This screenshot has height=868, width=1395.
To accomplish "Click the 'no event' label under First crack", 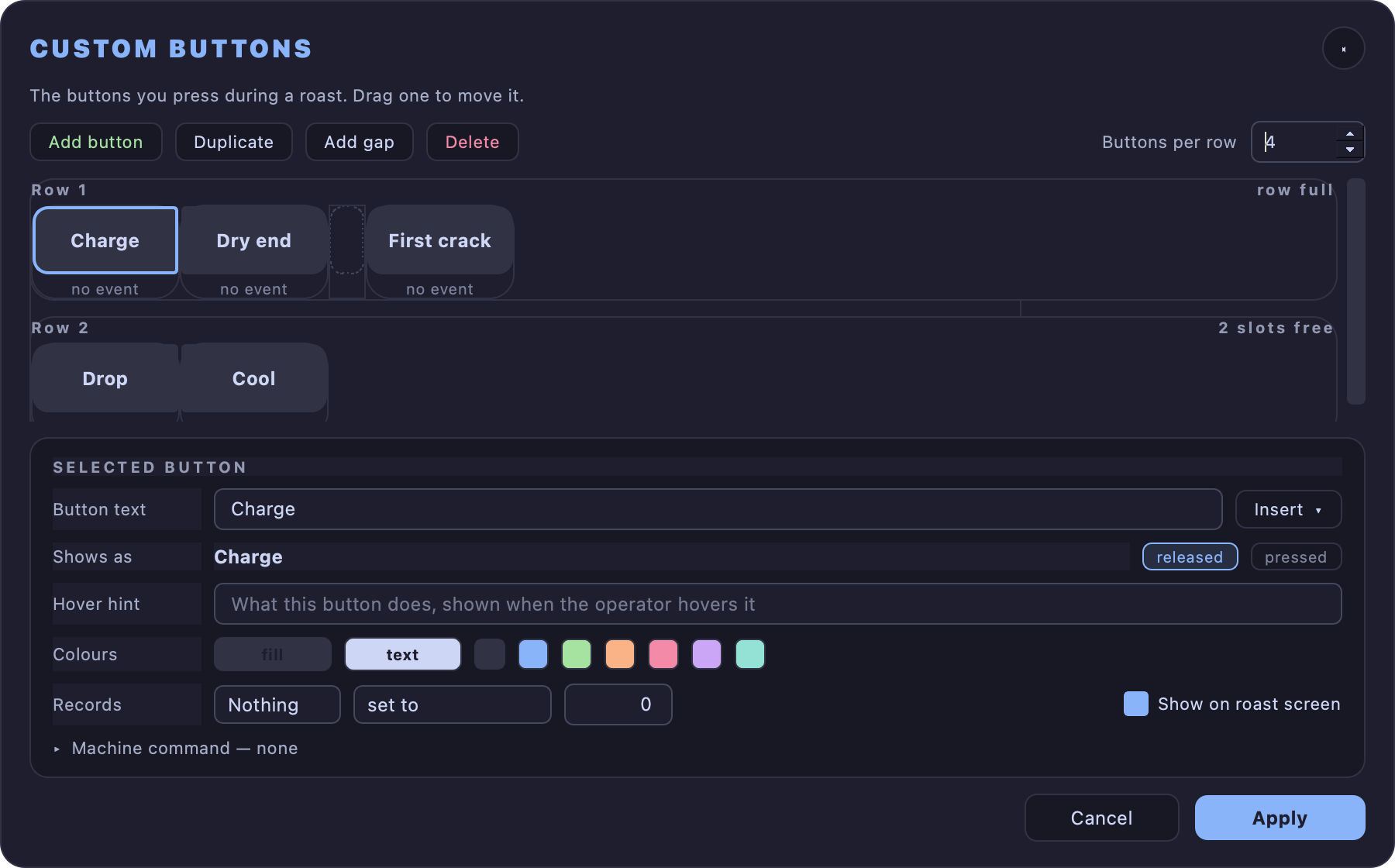I will click(x=440, y=289).
